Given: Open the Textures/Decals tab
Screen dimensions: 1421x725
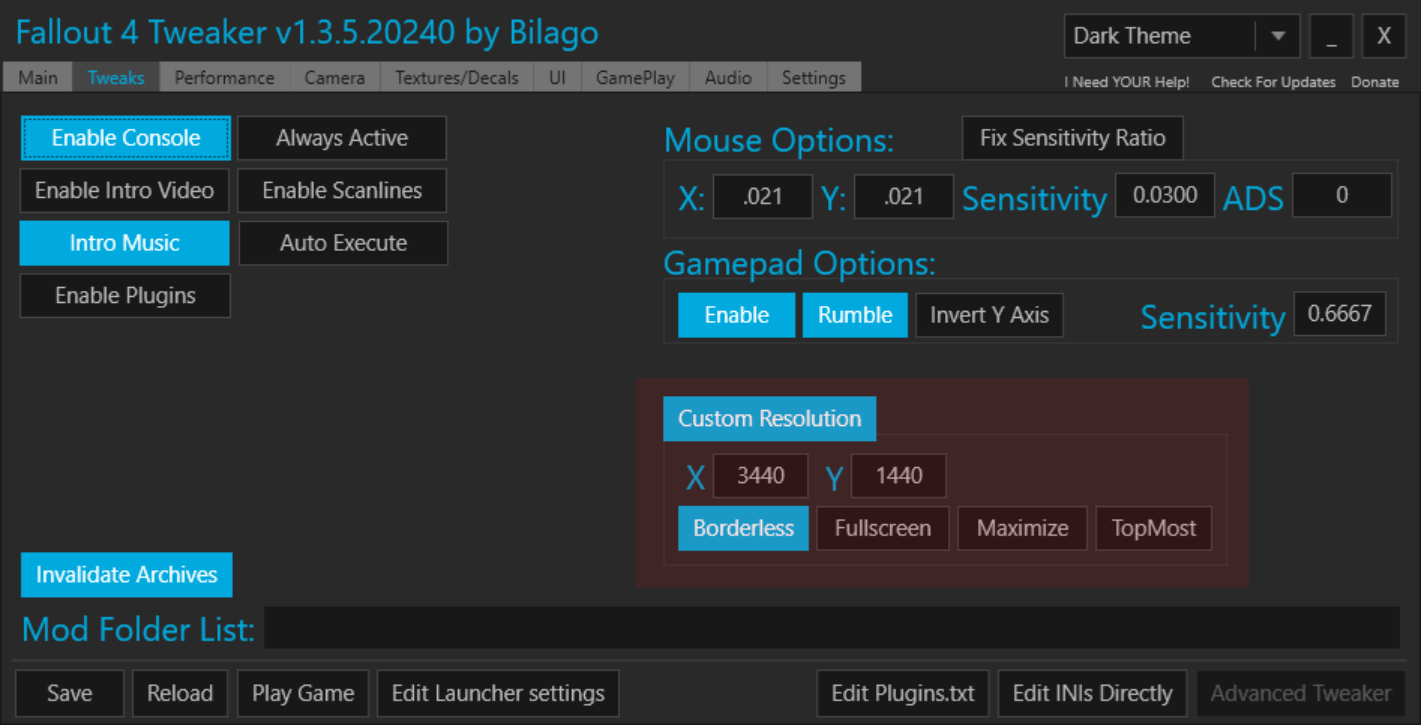Looking at the screenshot, I should tap(457, 77).
